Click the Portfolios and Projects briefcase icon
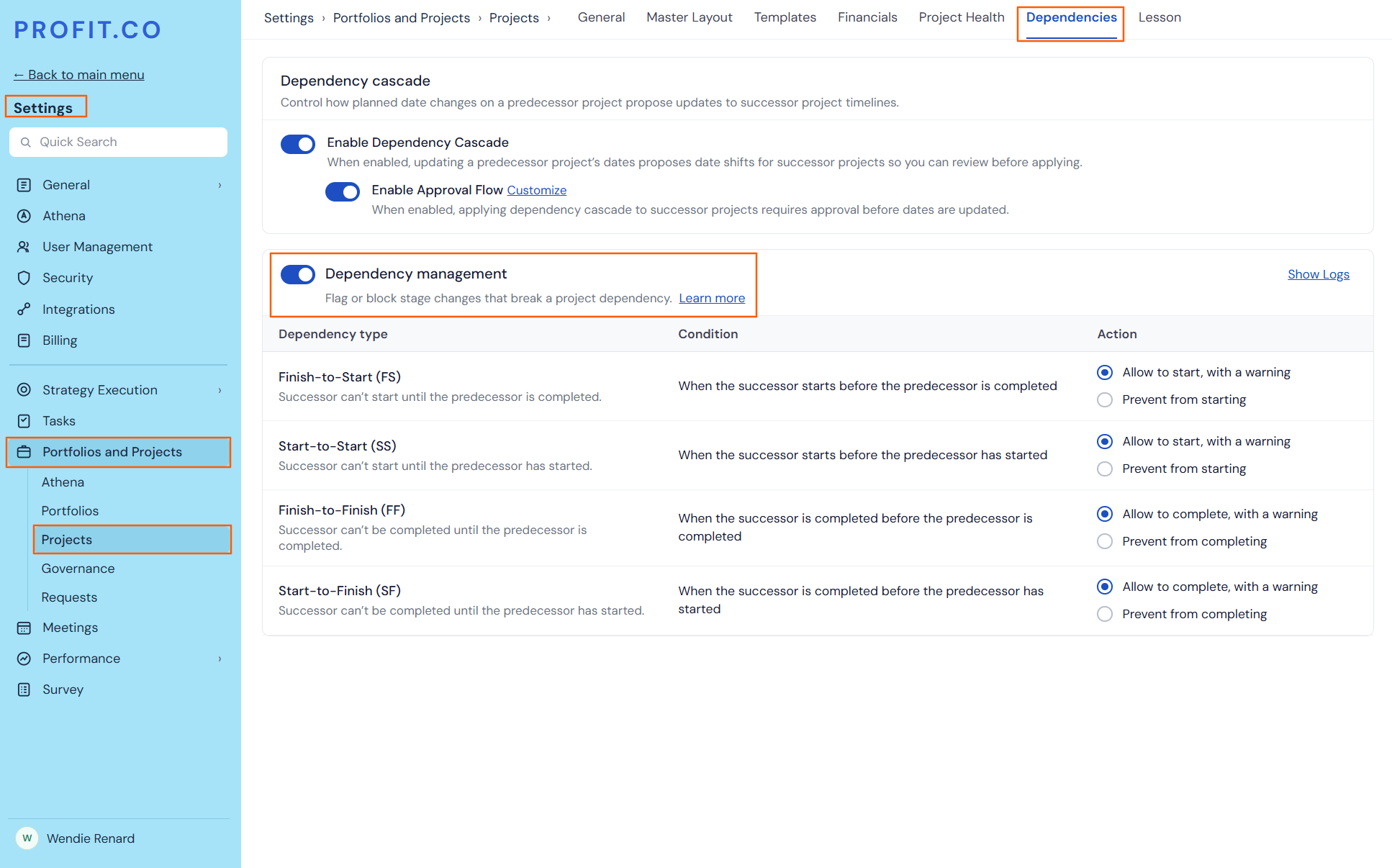 (24, 452)
